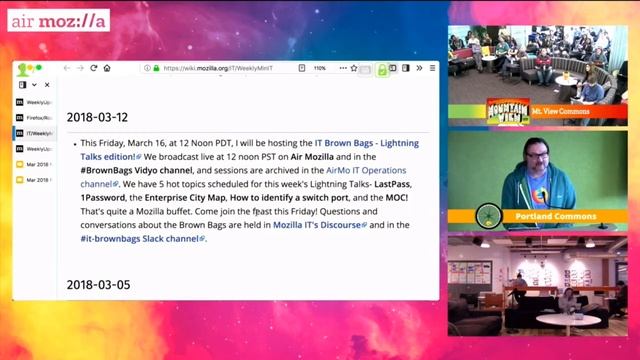Click the sidebar panel switcher icon
This screenshot has width=640, height=360.
click(22, 84)
